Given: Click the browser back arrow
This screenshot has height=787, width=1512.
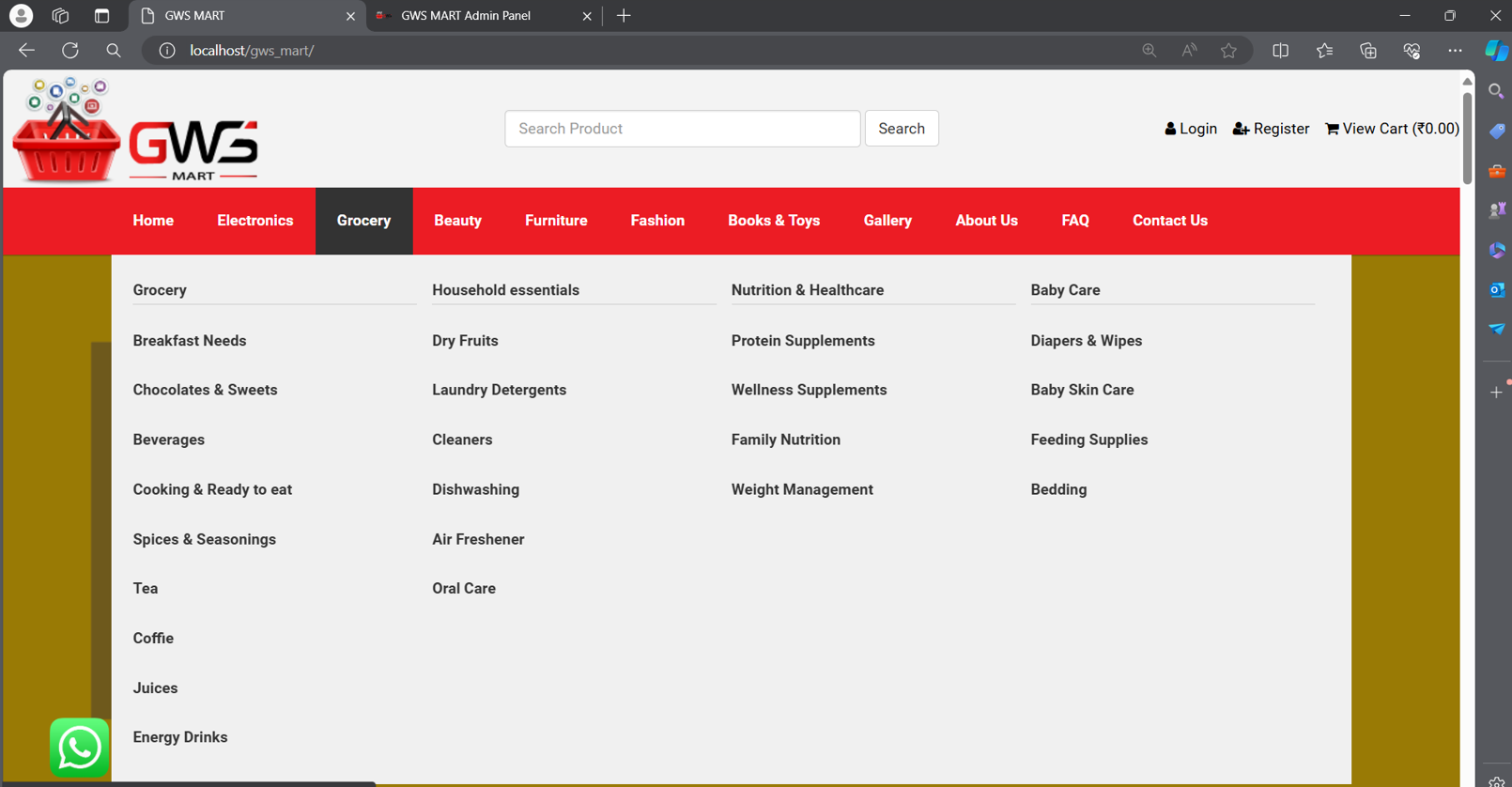Looking at the screenshot, I should pyautogui.click(x=26, y=51).
